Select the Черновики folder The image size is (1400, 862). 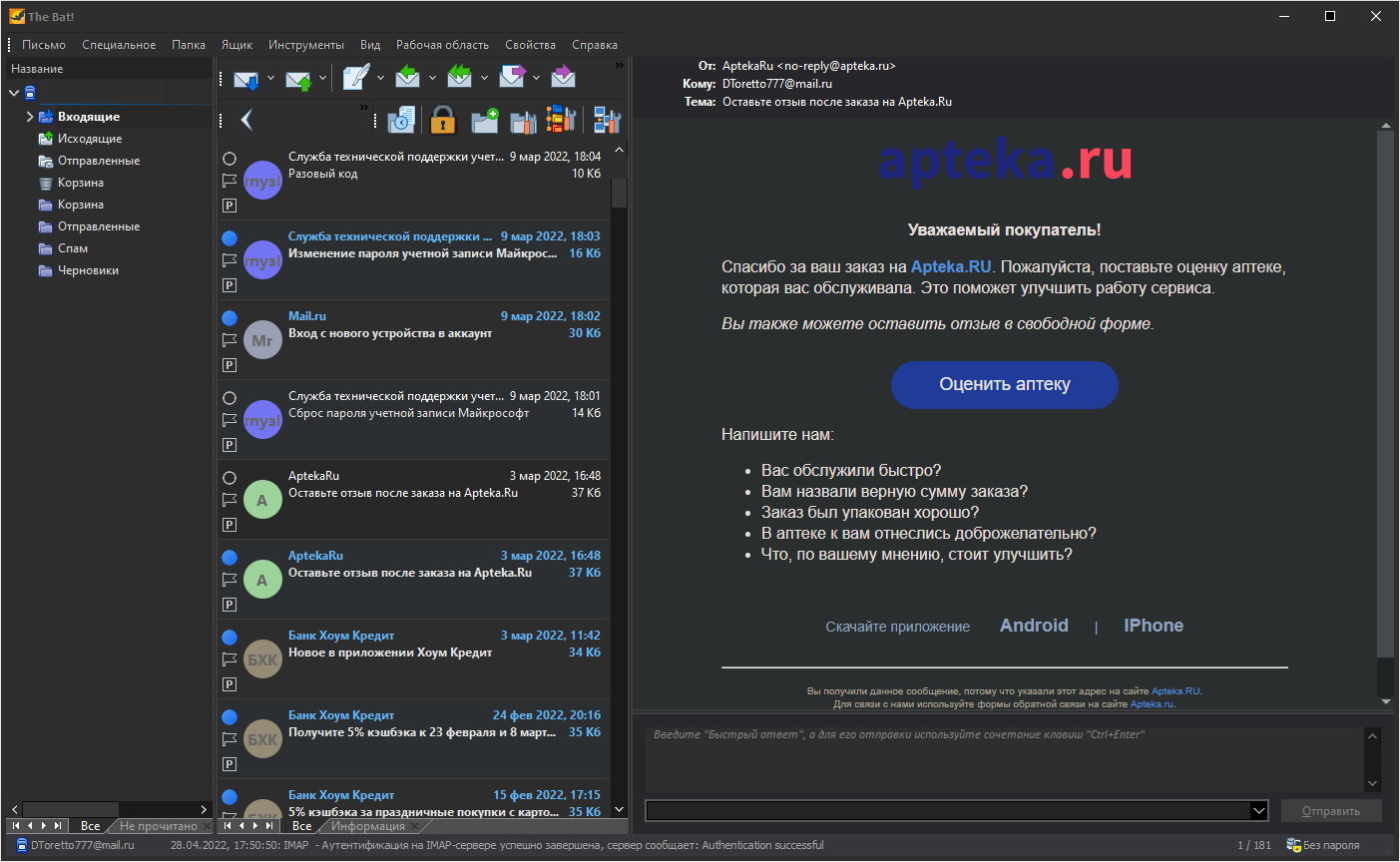[88, 270]
